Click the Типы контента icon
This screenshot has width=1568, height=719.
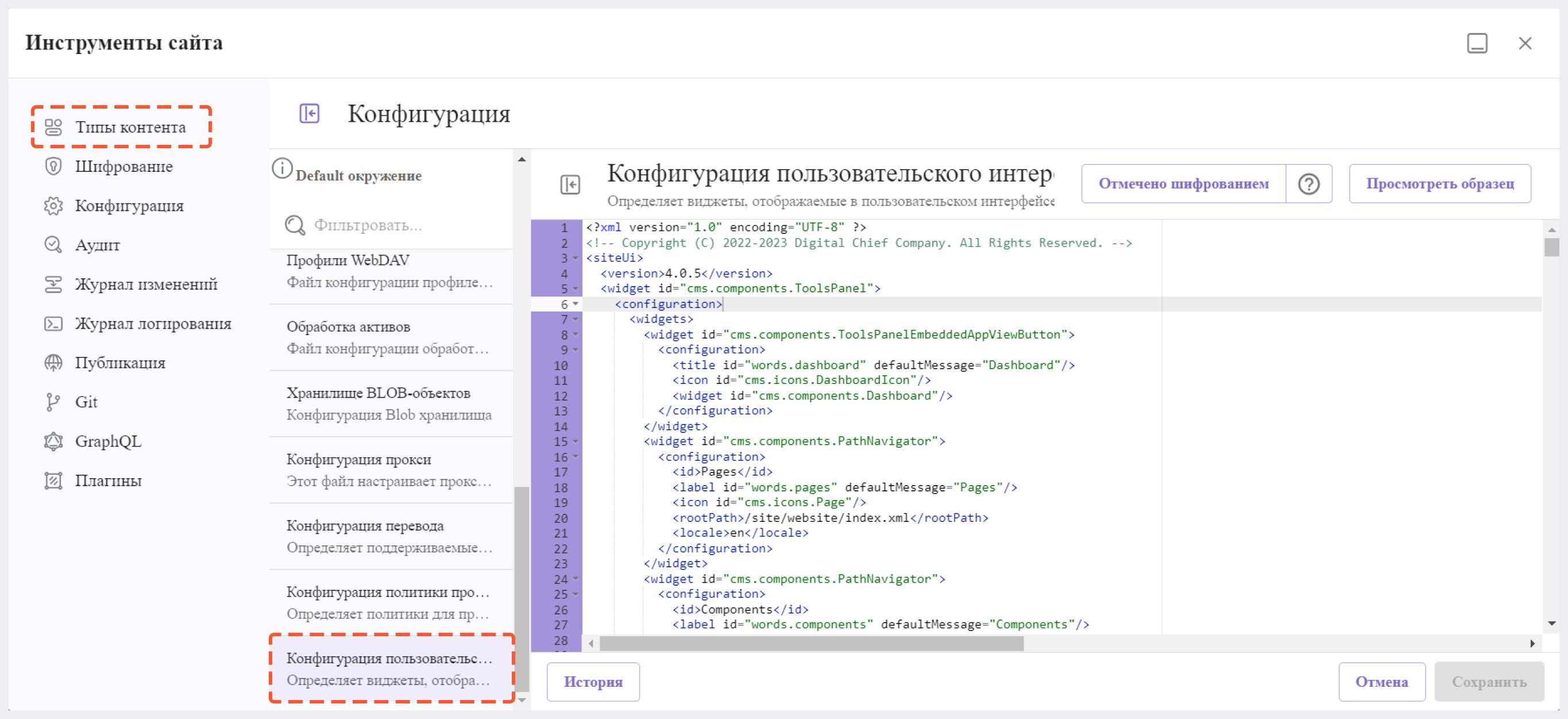coord(53,127)
